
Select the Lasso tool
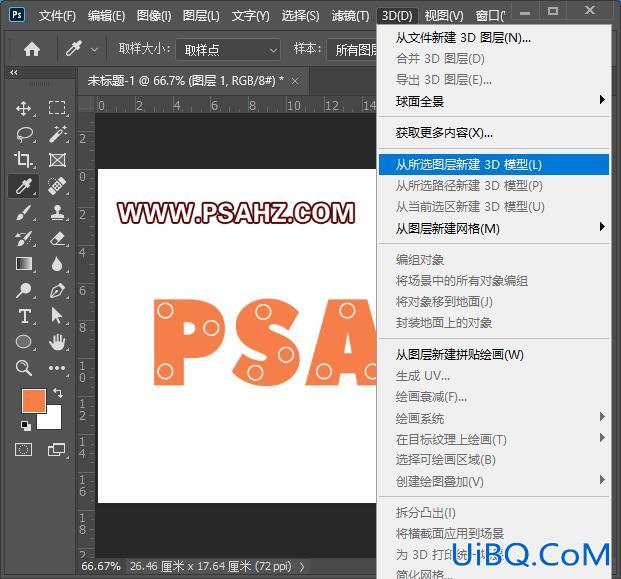[24, 134]
